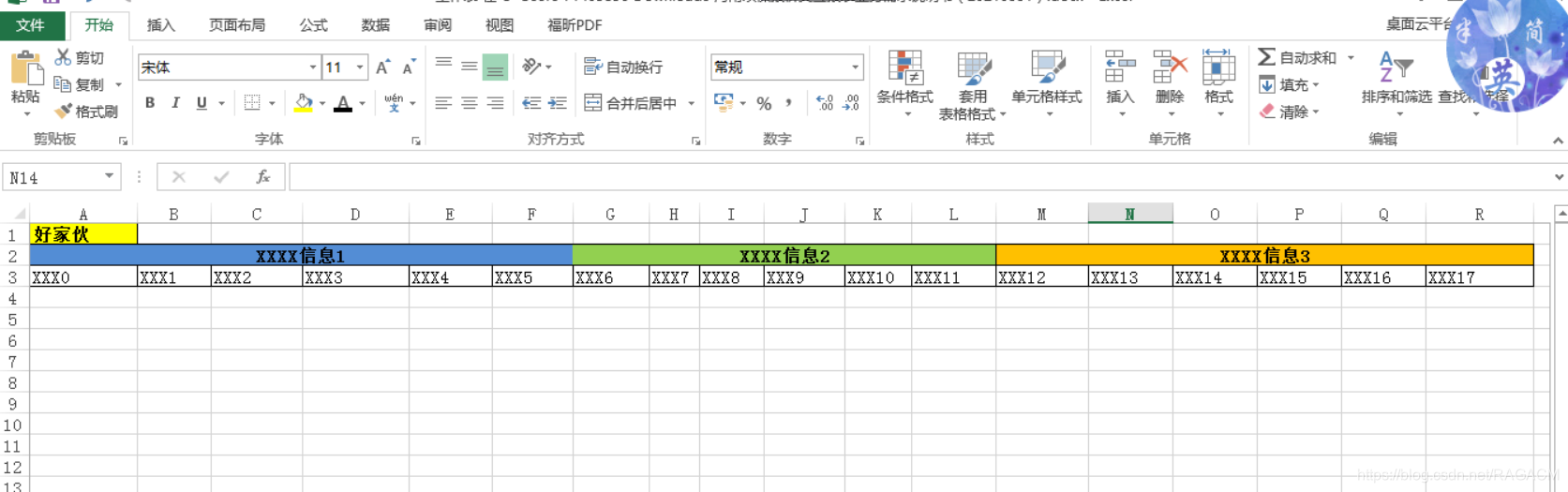Open number format 常规 dropdown

click(x=855, y=67)
